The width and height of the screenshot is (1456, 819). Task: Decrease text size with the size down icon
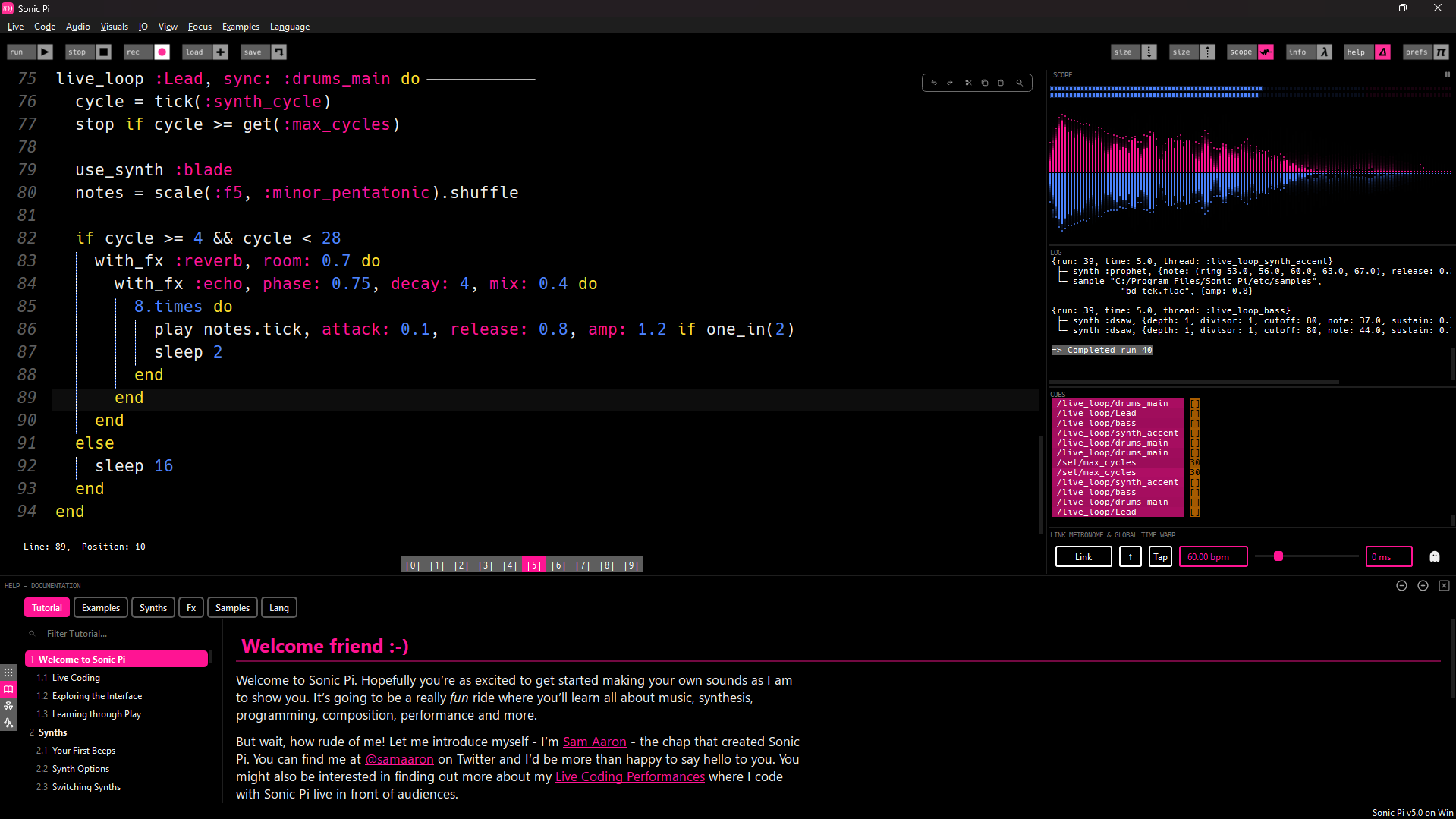[1149, 52]
